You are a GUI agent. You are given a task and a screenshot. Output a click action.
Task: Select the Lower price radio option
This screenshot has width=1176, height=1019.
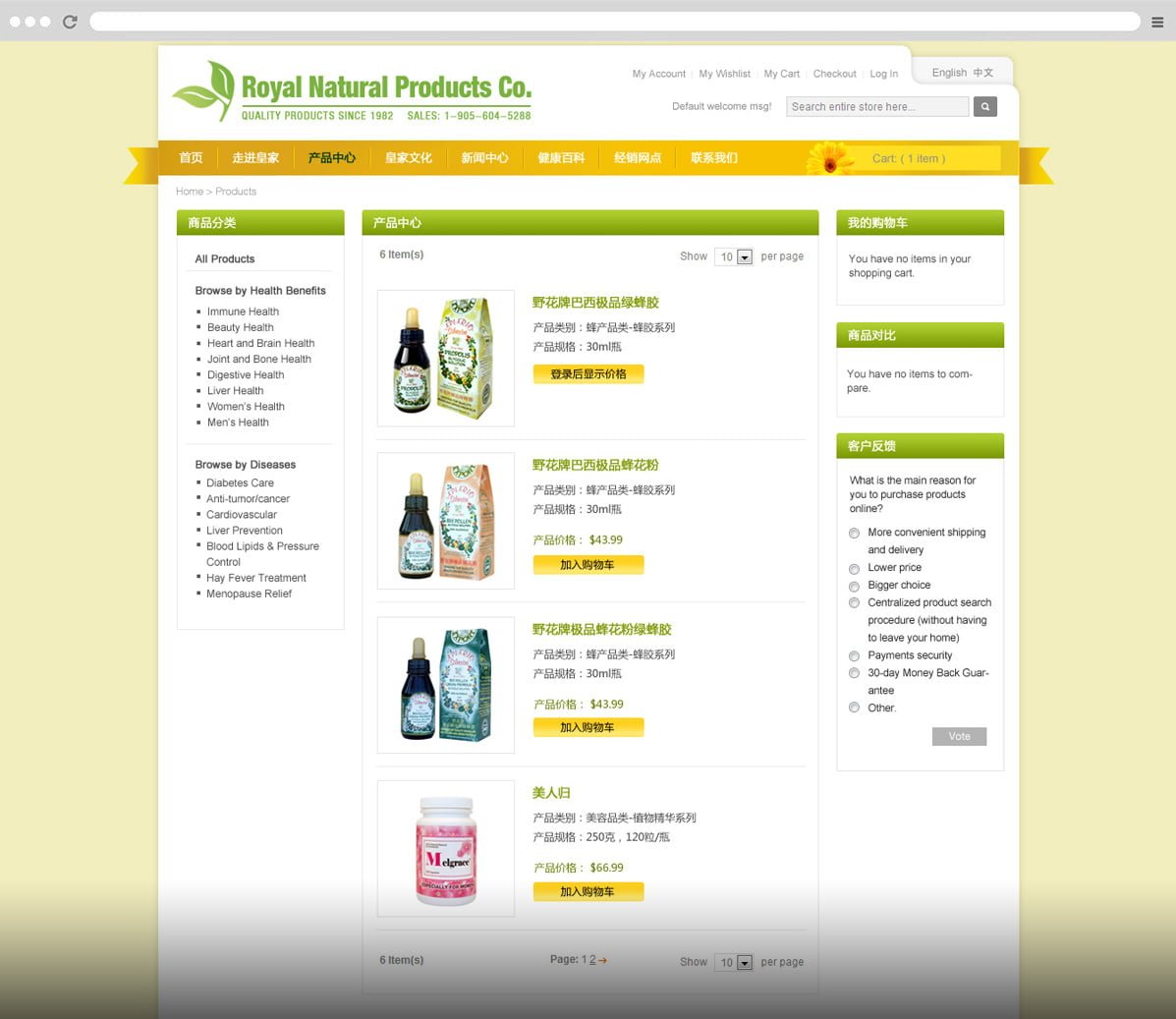pyautogui.click(x=854, y=569)
